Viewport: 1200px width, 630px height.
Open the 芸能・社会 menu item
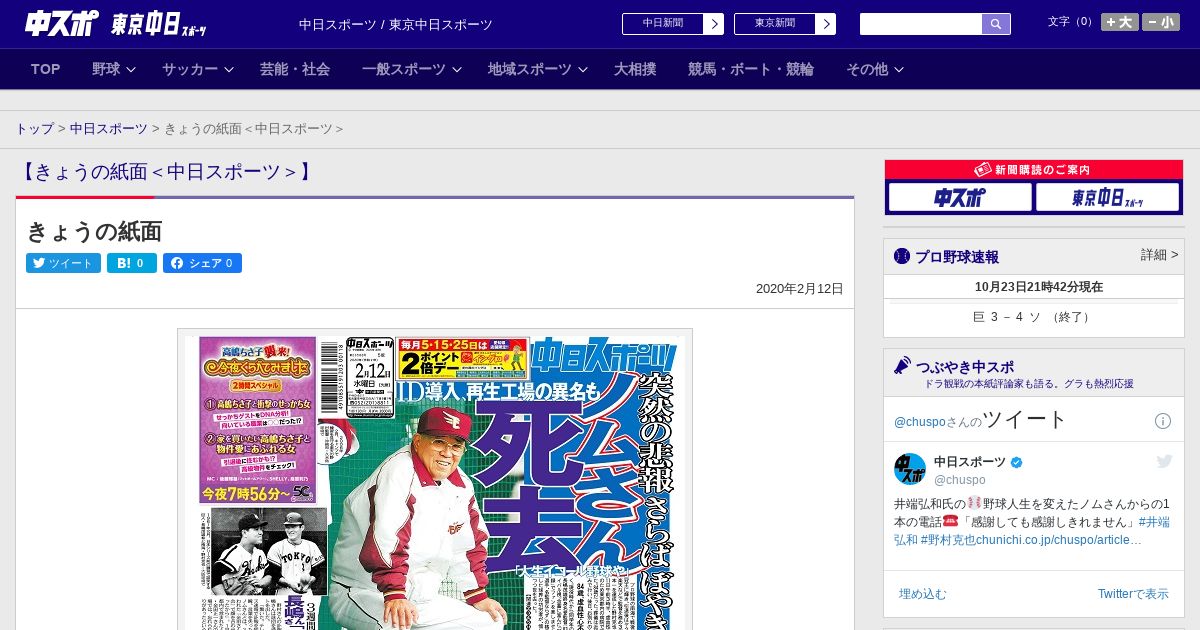click(x=295, y=69)
